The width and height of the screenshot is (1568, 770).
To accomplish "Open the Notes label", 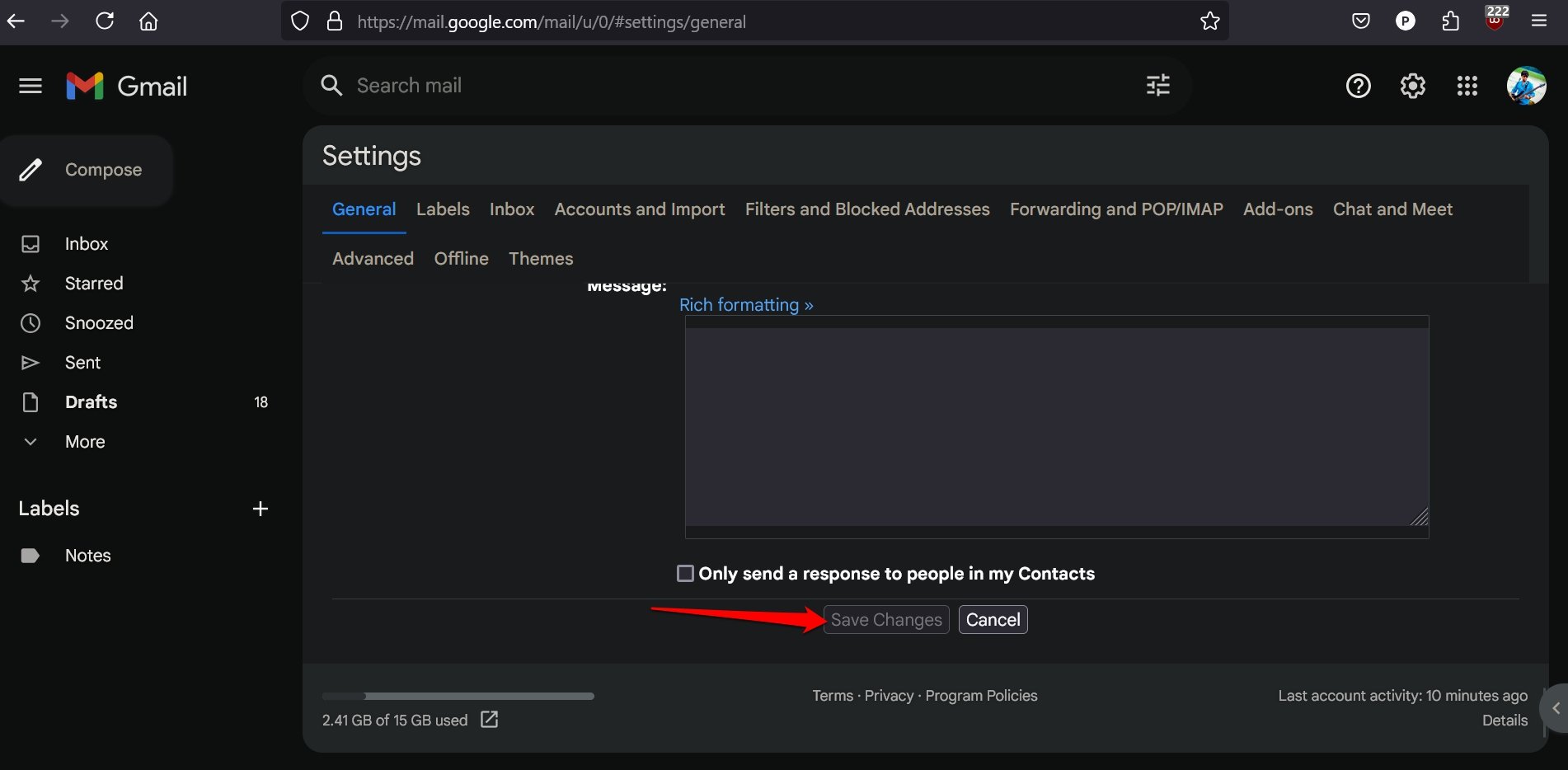I will [x=87, y=556].
